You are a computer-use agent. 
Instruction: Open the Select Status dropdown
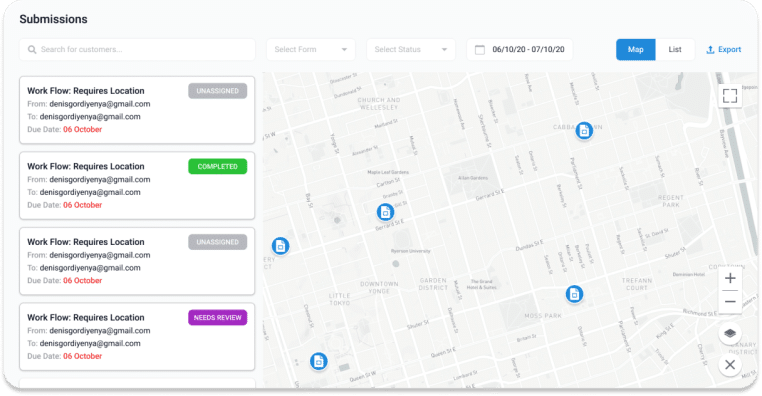coord(411,50)
